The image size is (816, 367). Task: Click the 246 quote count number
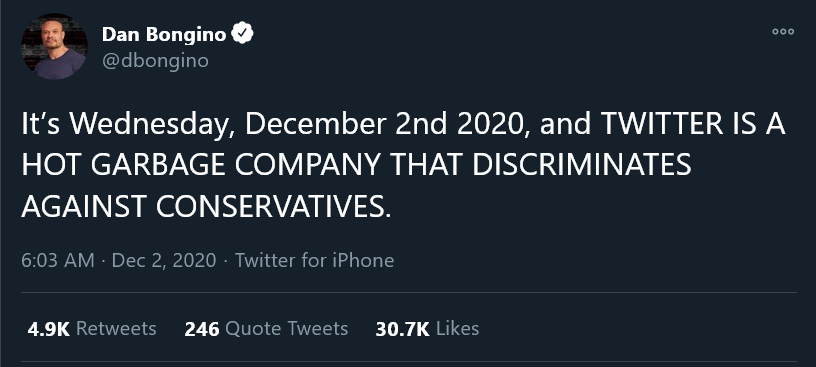pos(202,329)
